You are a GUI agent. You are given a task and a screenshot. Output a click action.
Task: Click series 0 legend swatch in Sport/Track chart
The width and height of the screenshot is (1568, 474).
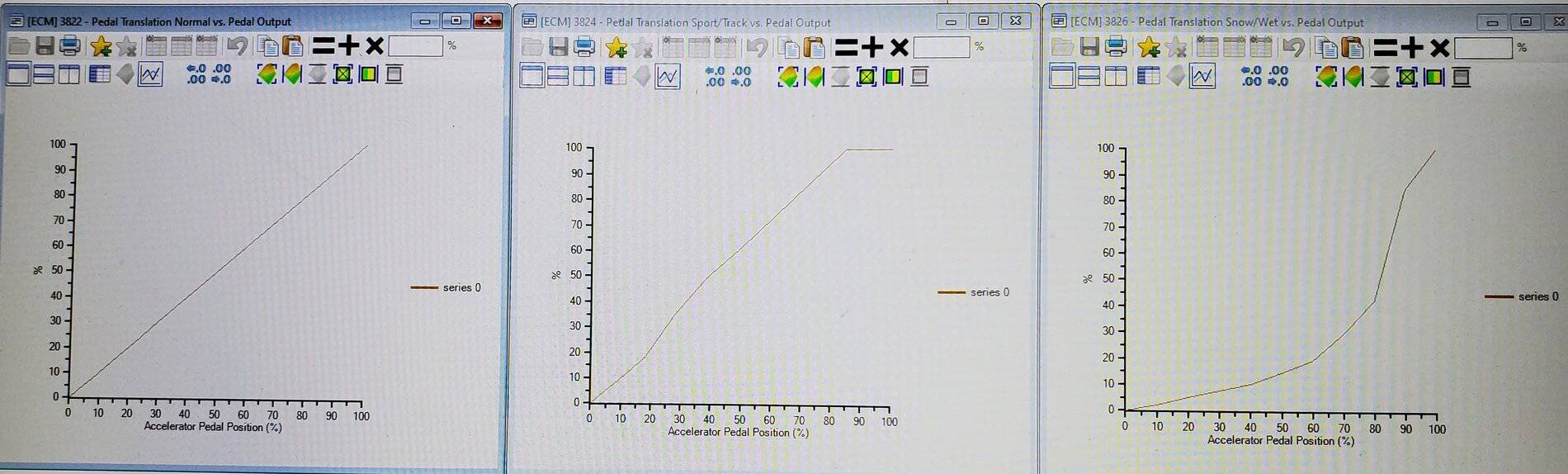point(952,292)
